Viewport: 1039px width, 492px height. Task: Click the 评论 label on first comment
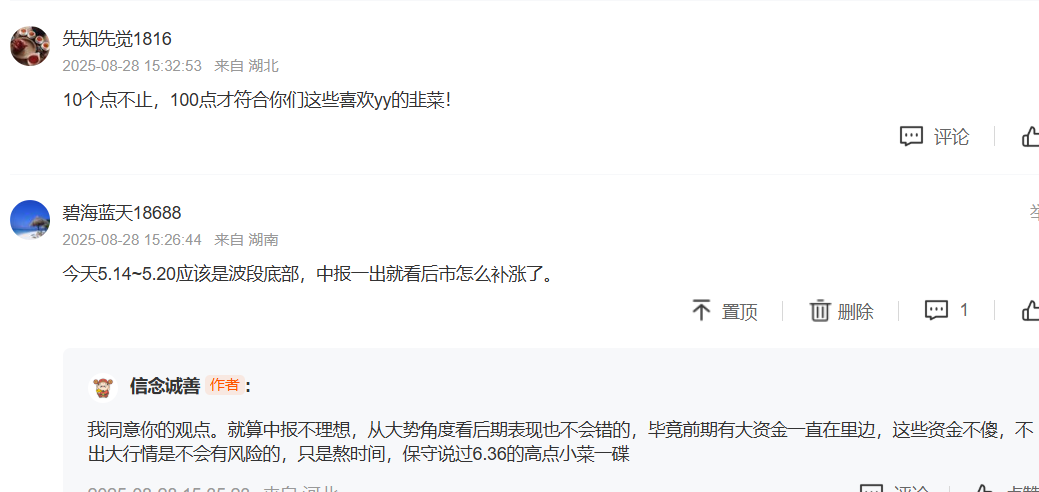[952, 137]
